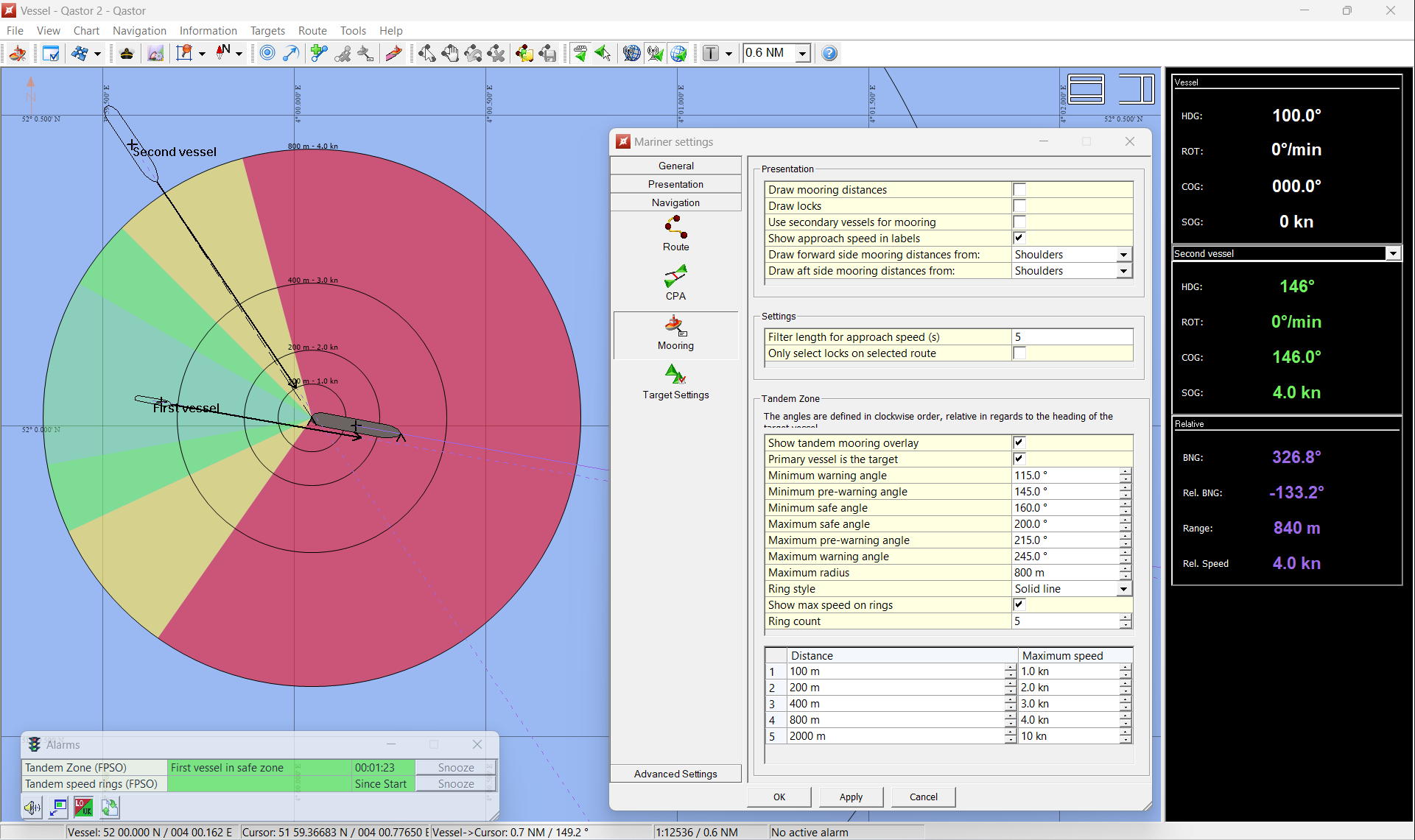Open the Targets menu

pos(267,31)
